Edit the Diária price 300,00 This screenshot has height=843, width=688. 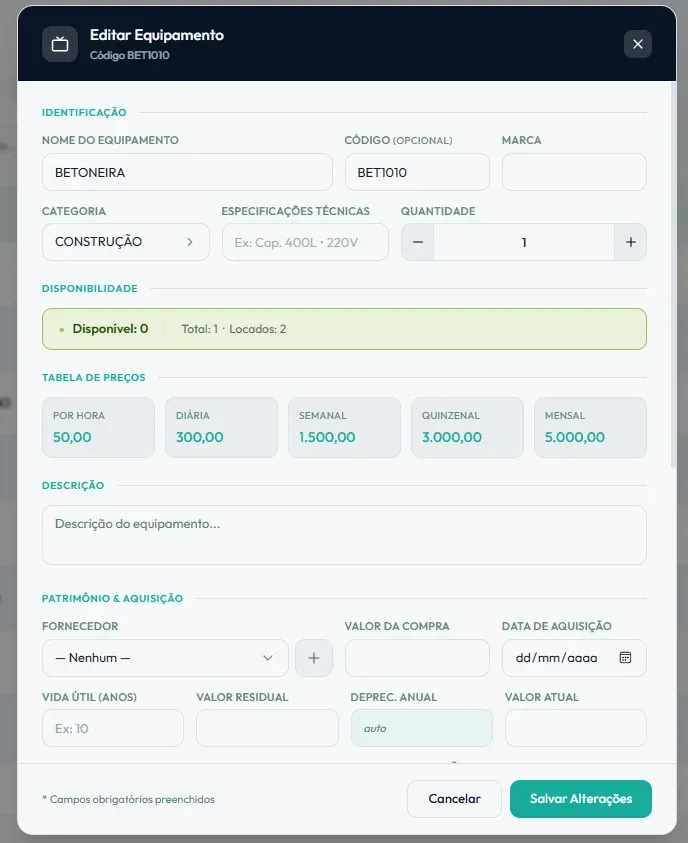click(x=221, y=427)
